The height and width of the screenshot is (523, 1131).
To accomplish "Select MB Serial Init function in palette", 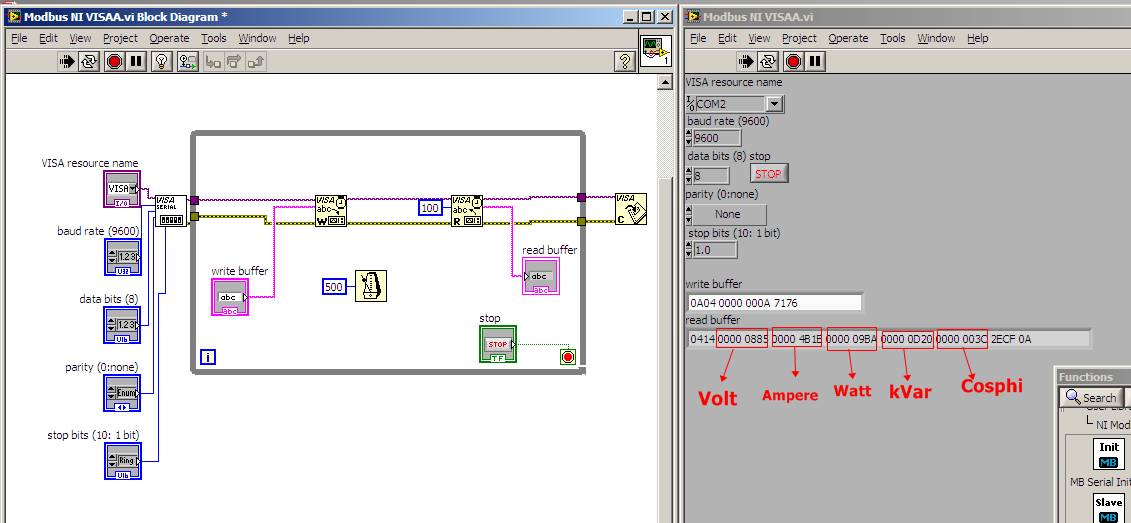I will pyautogui.click(x=1109, y=454).
